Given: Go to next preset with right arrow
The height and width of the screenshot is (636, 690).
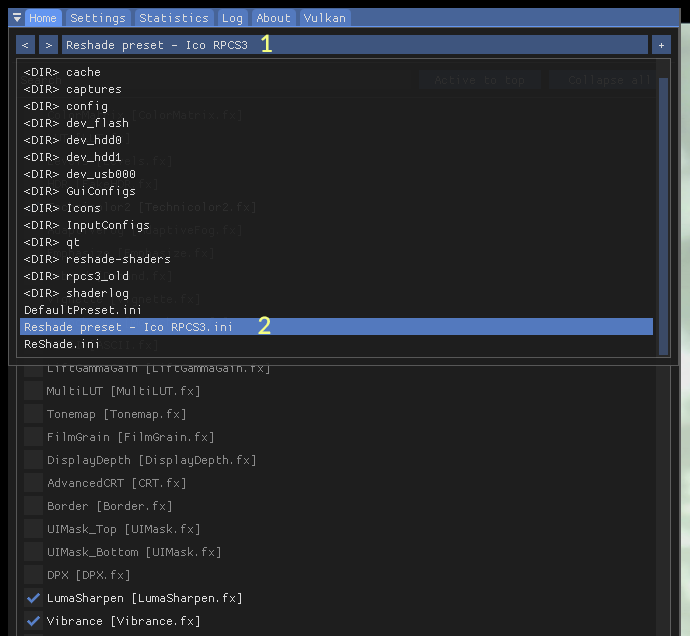Looking at the screenshot, I should coord(48,45).
